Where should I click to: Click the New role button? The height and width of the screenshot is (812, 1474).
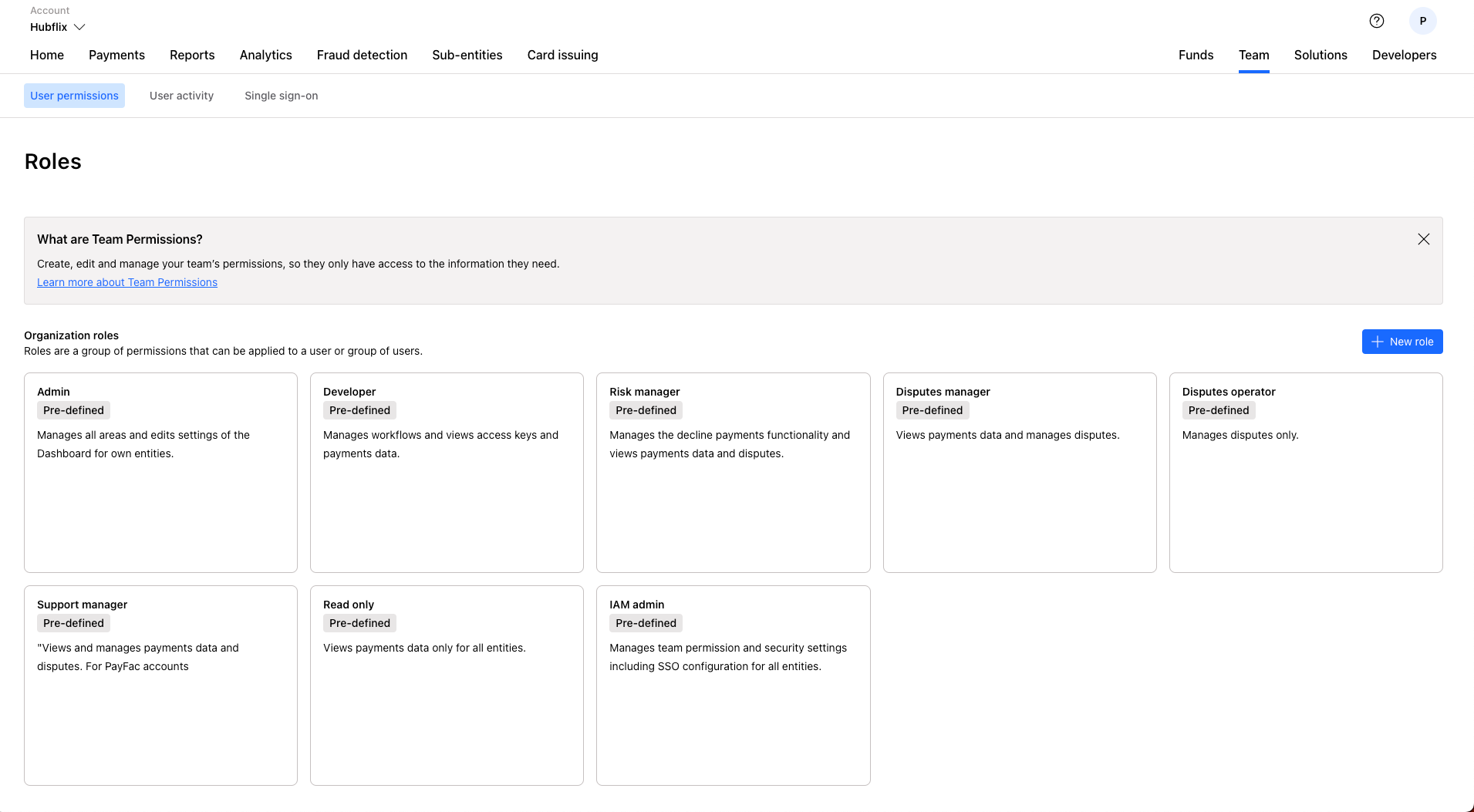(x=1402, y=342)
